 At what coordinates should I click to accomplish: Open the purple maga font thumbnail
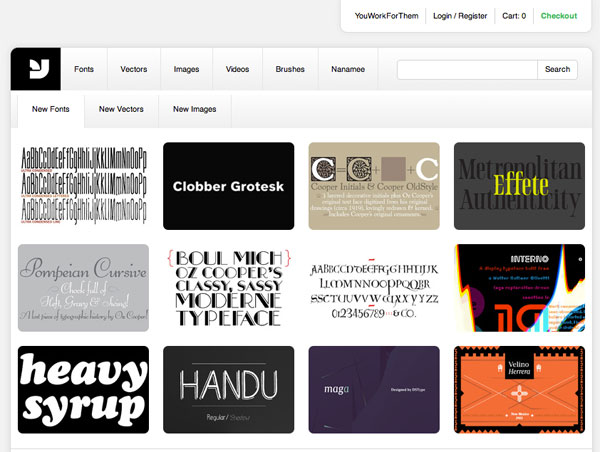[x=374, y=390]
